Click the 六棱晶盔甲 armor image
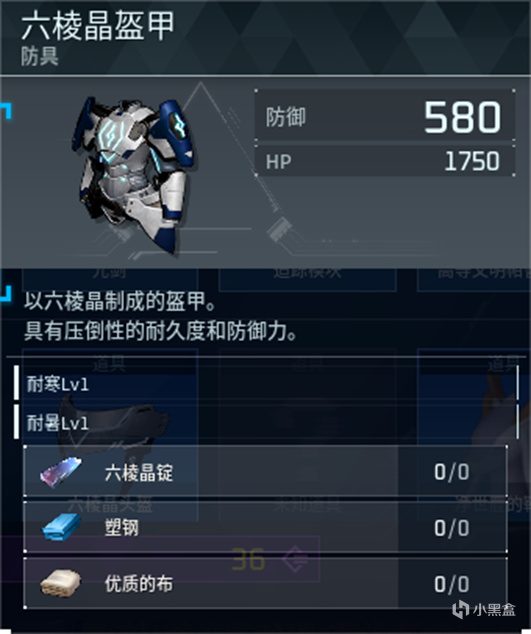This screenshot has width=531, height=634. point(131,175)
